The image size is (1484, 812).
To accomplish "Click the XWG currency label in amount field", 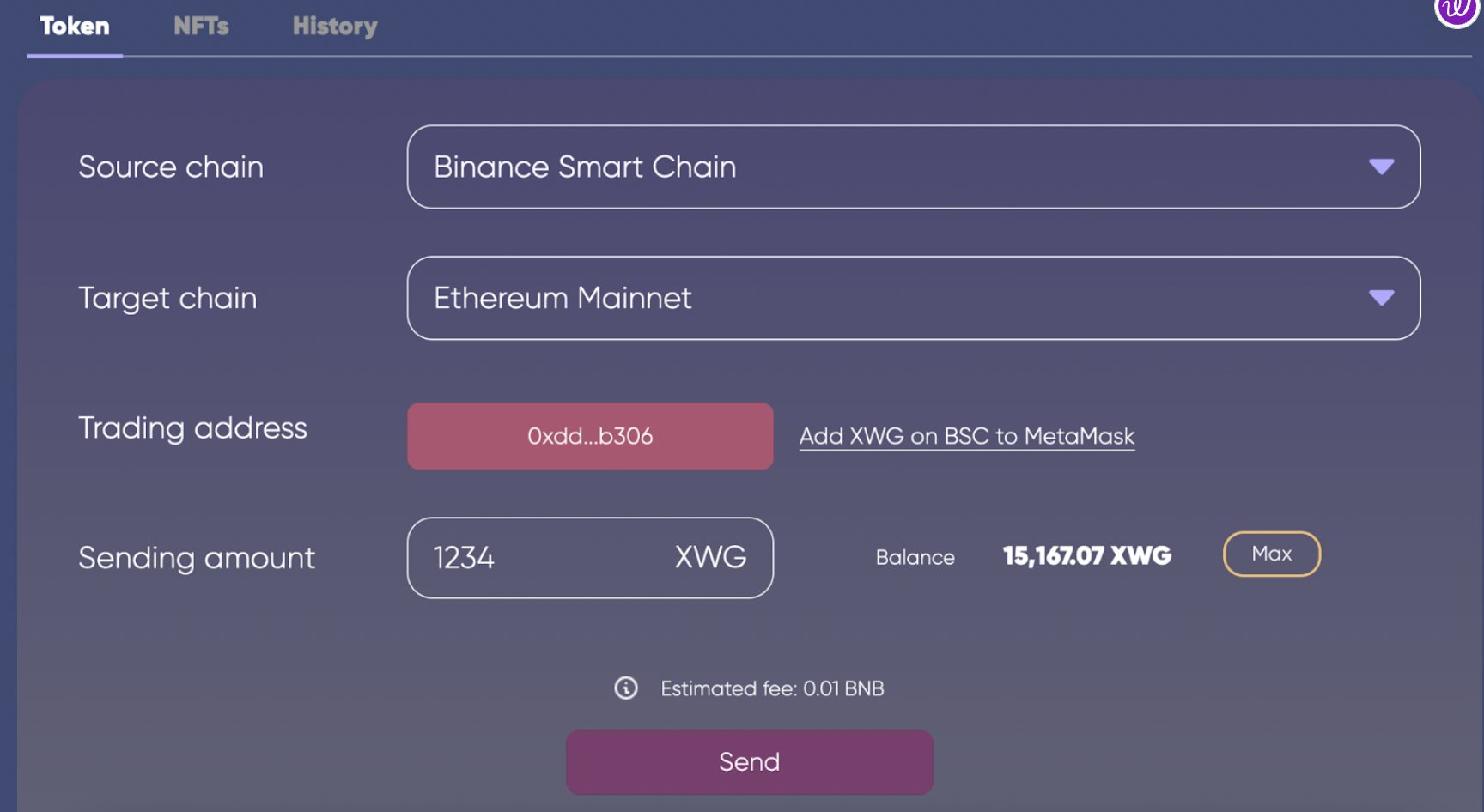I will [710, 557].
